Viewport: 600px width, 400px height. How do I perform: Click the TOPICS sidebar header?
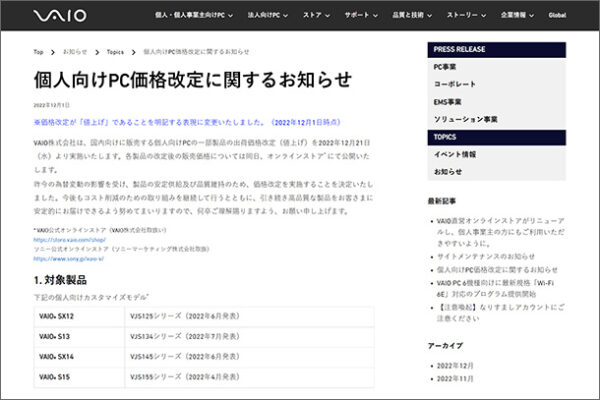[x=497, y=137]
